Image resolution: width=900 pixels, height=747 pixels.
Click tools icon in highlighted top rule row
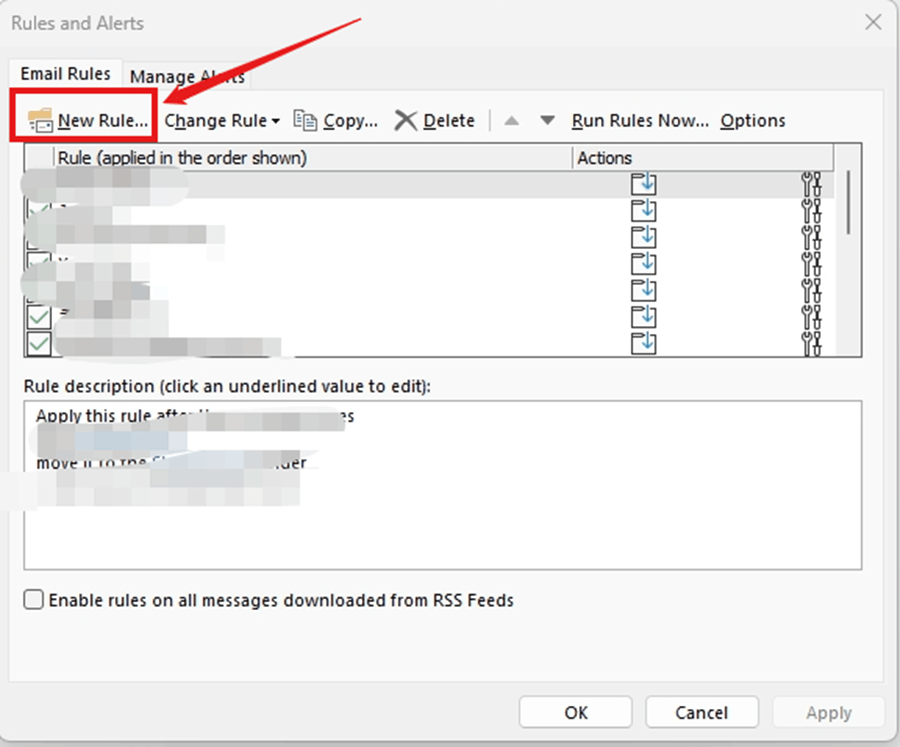point(811,184)
